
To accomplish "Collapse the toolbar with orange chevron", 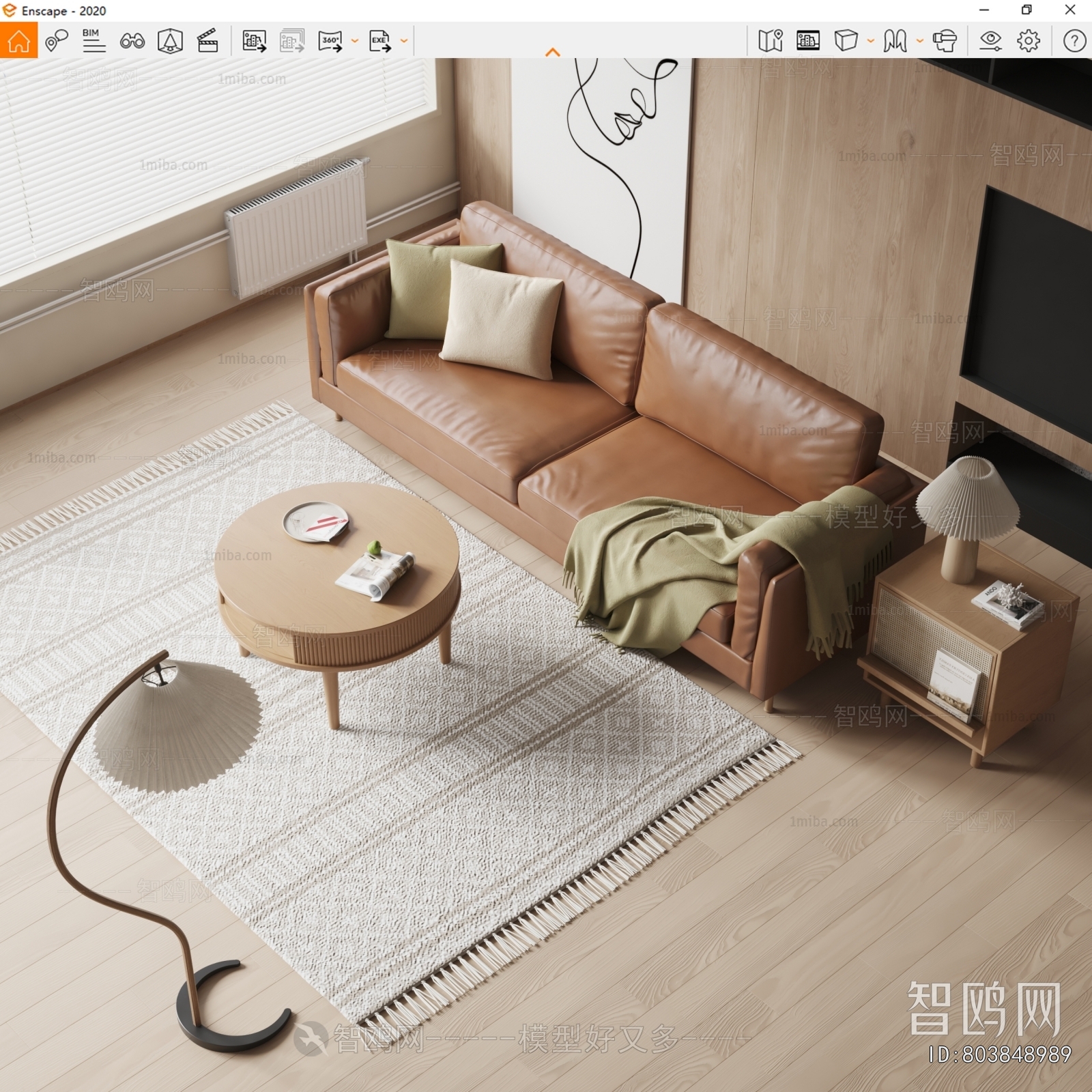I will [553, 52].
